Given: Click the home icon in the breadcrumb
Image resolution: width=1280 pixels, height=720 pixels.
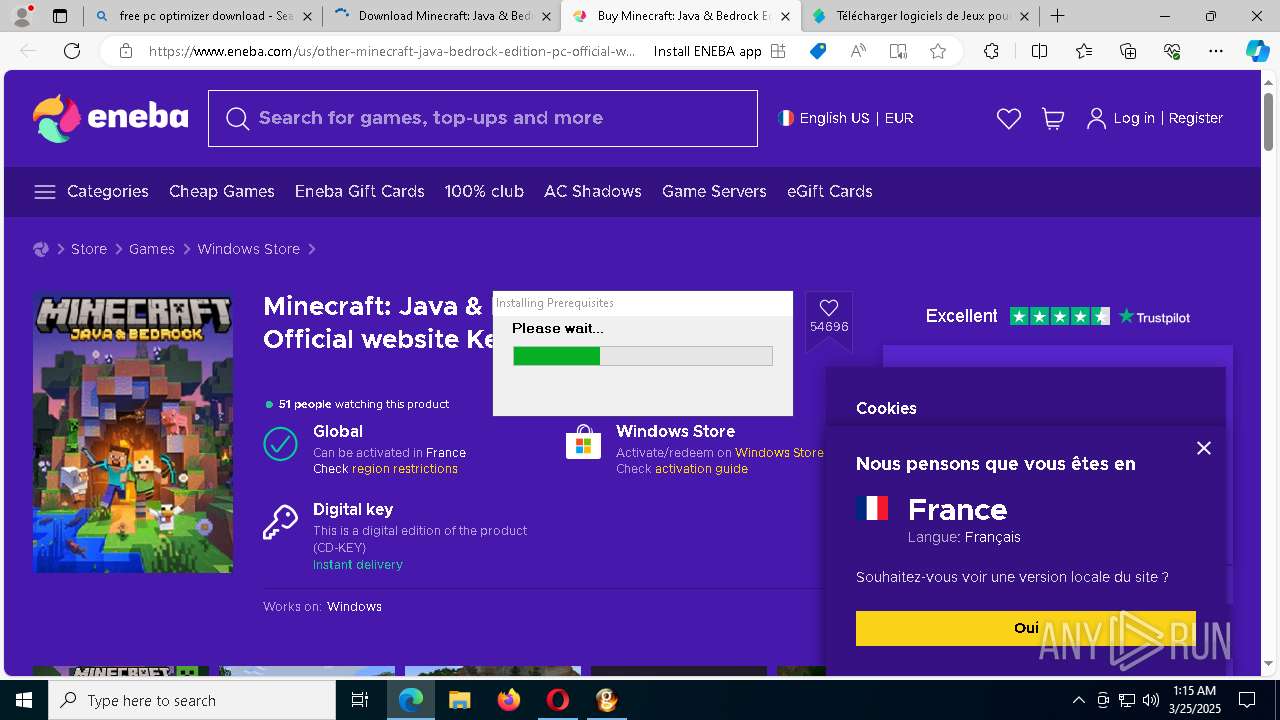Looking at the screenshot, I should click(x=41, y=249).
